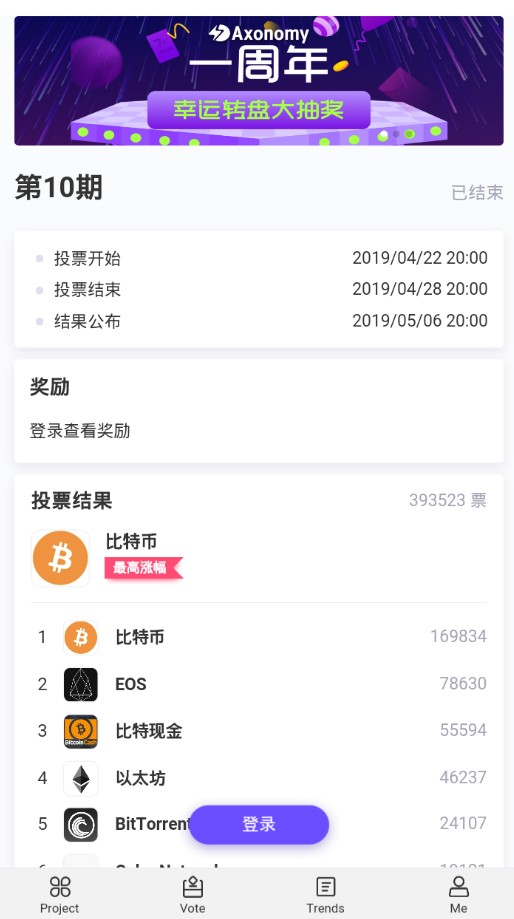Select the active banner pagination dot
The image size is (514, 919).
(x=383, y=134)
